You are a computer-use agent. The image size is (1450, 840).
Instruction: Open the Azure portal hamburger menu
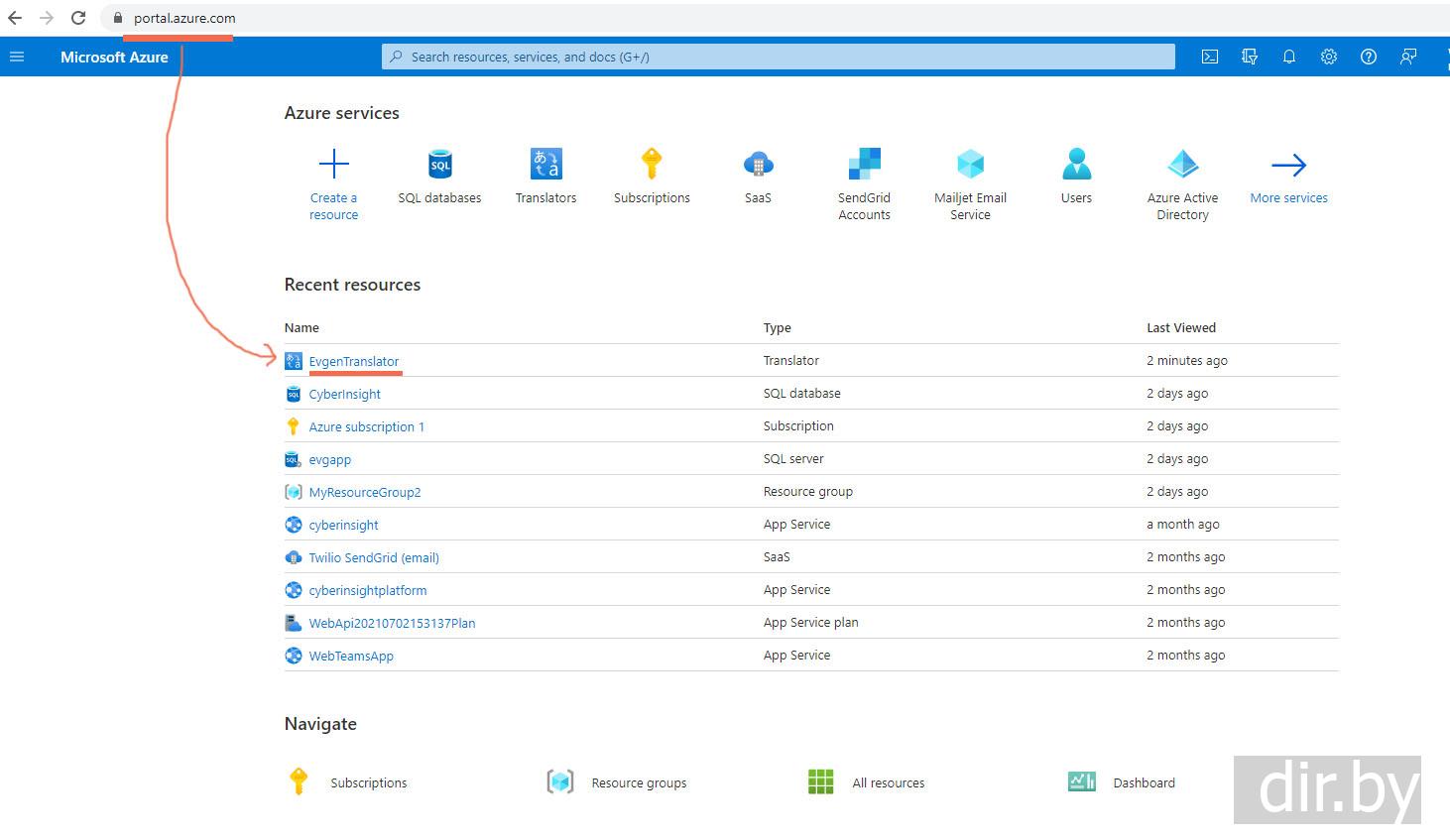[17, 58]
